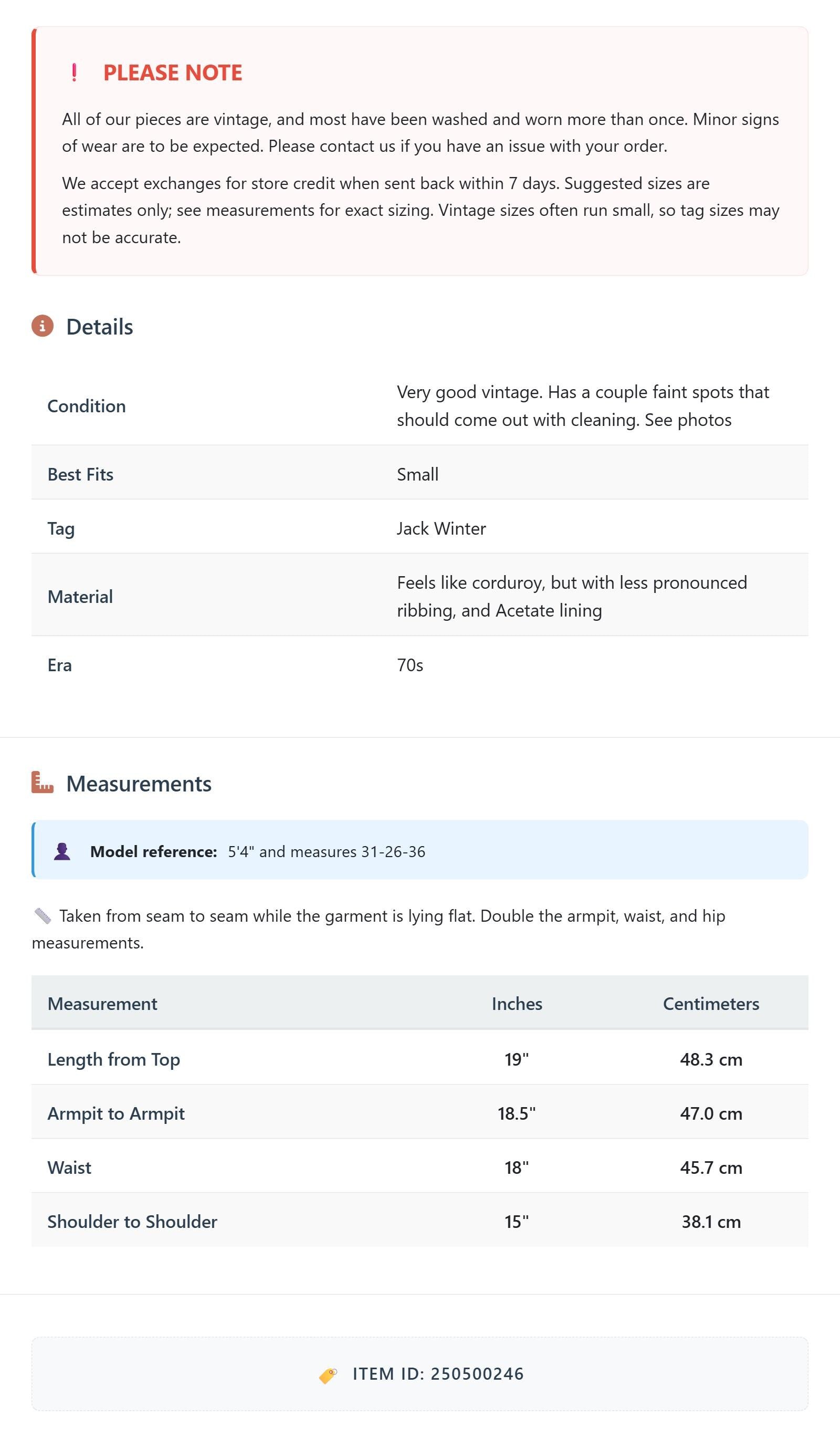Click the red exclamation mark icon
Viewport: 840px width, 1438px height.
point(74,72)
